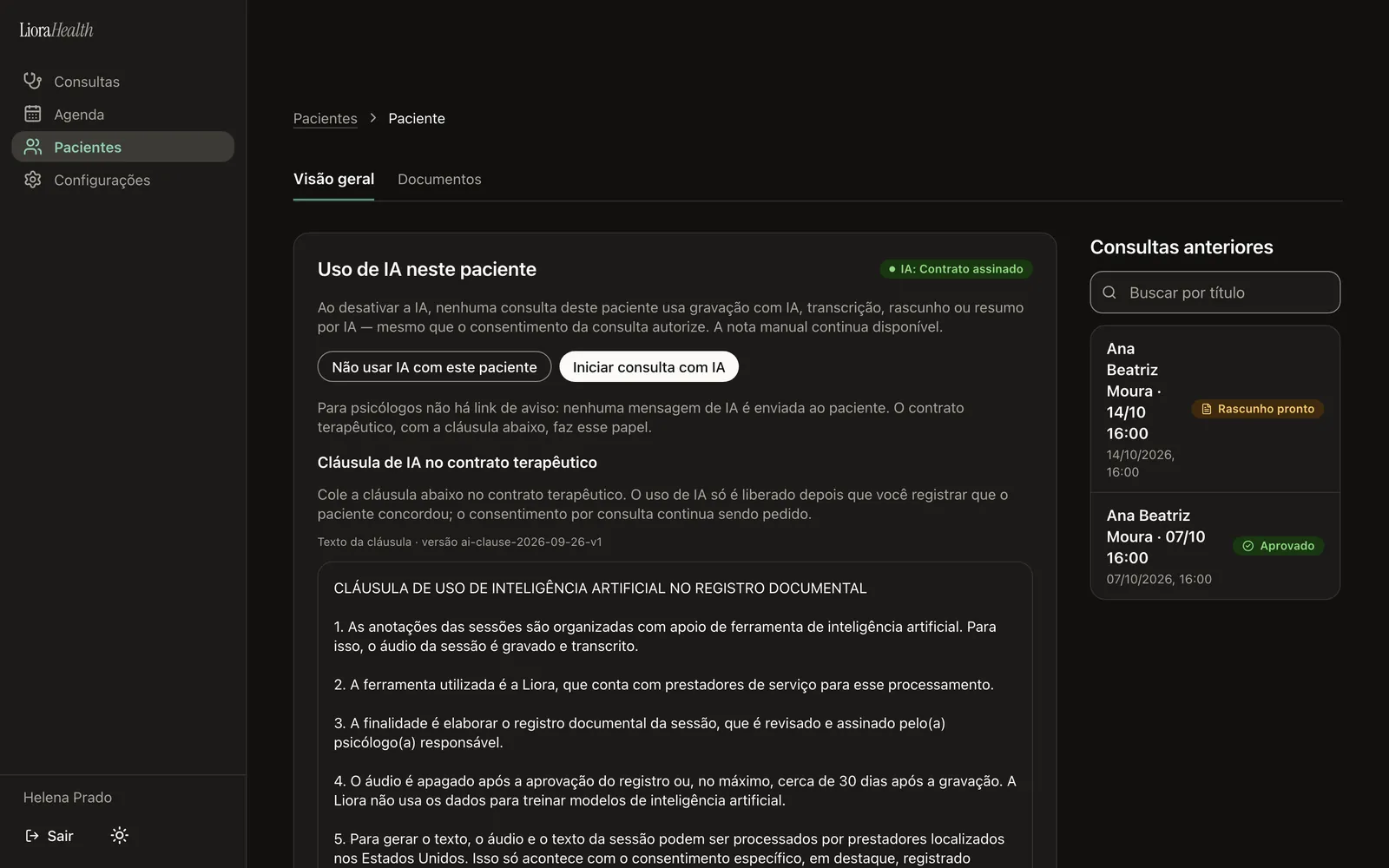Click the people icon next to Pacientes

(x=33, y=147)
